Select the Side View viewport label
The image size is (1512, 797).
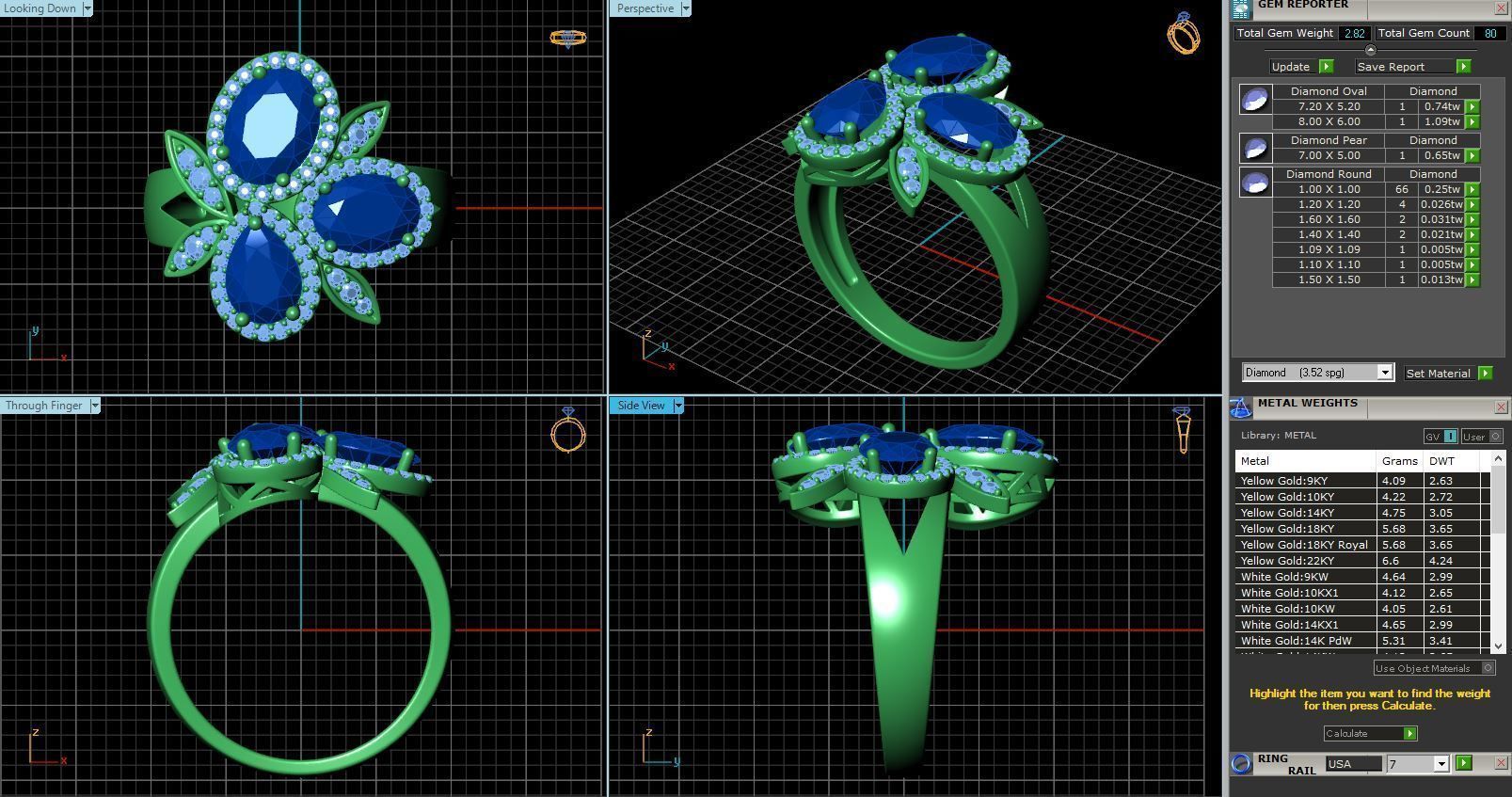[x=641, y=406]
